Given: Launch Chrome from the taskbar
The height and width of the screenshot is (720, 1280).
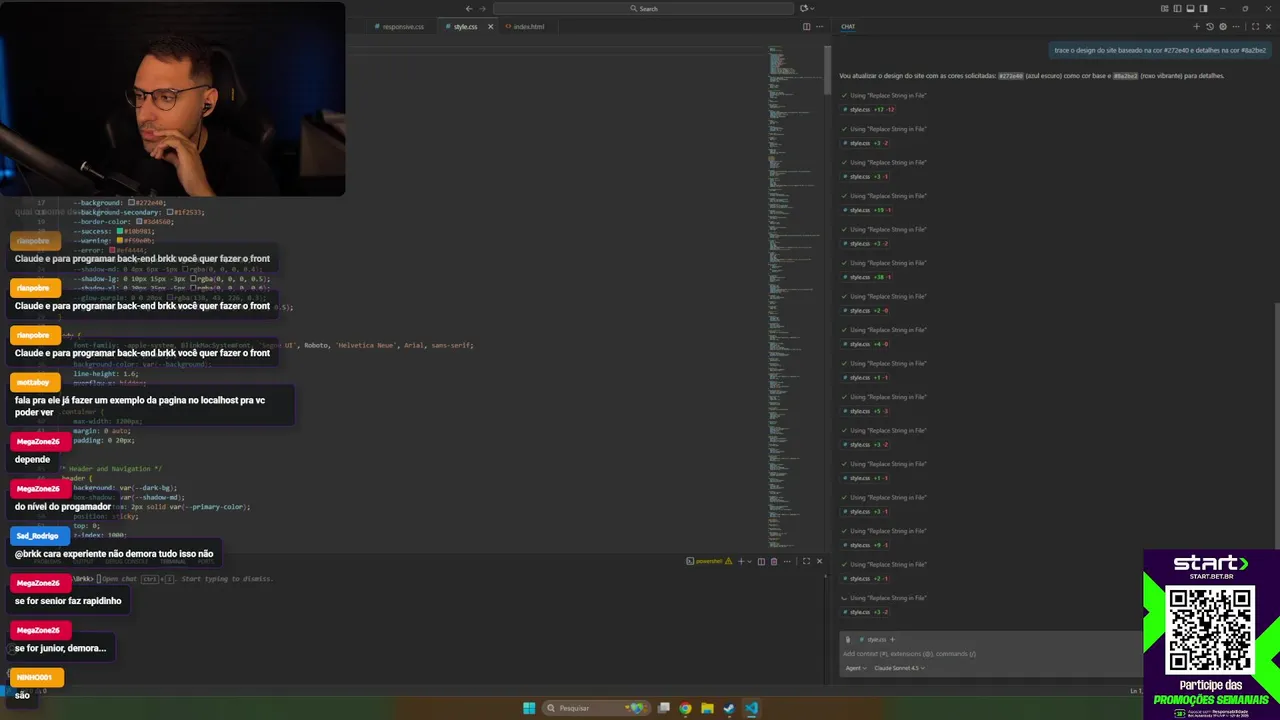Looking at the screenshot, I should pos(685,708).
